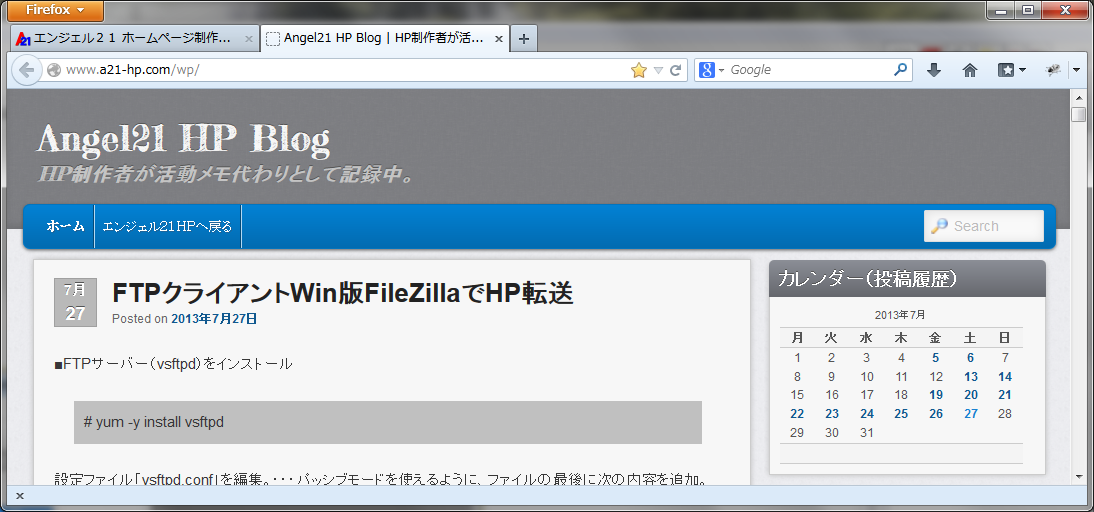This screenshot has width=1094, height=512.
Task: Select the ホーム menu item
Action: click(66, 226)
